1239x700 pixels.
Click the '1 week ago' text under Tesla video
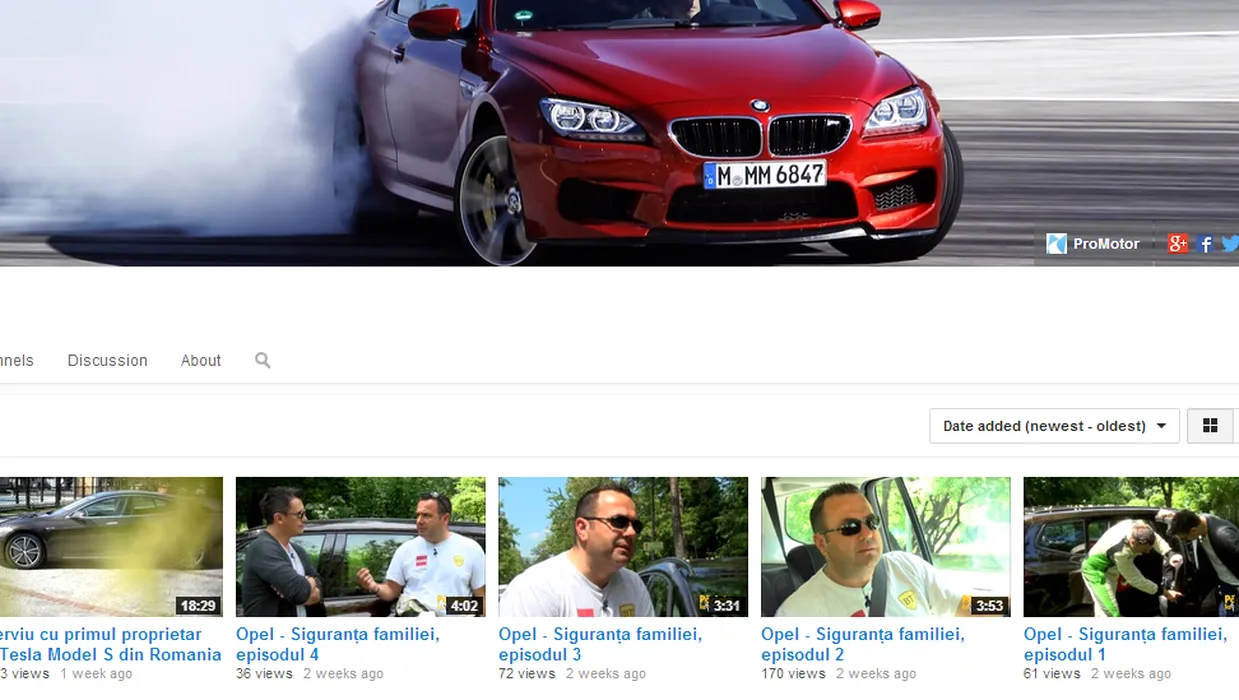pos(96,674)
